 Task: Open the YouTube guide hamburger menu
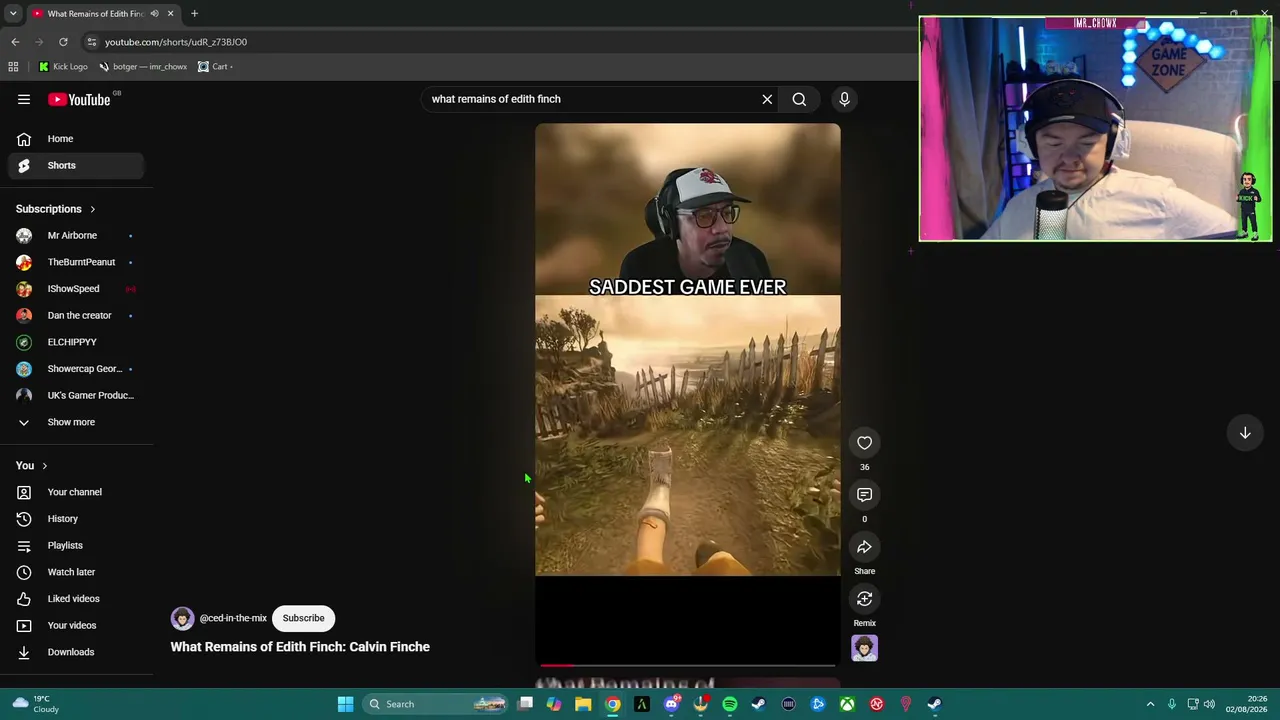click(24, 99)
